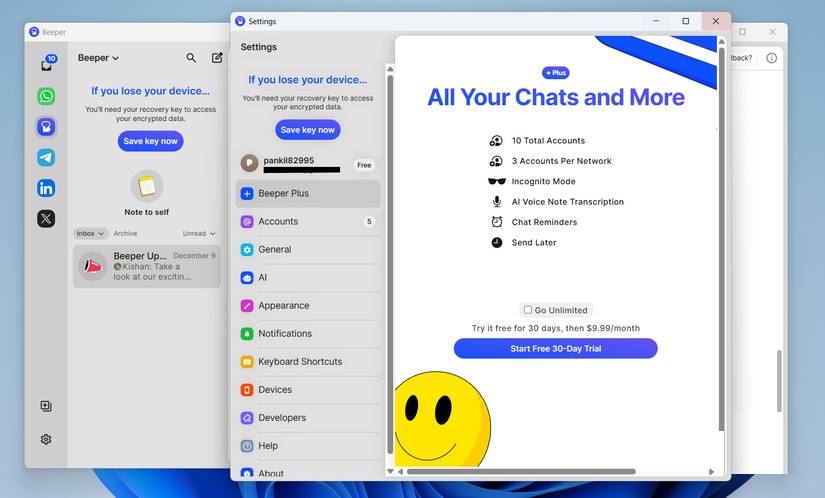Click the 3 Accounts Per Network text
Screen dimensions: 825x498
(x=561, y=161)
